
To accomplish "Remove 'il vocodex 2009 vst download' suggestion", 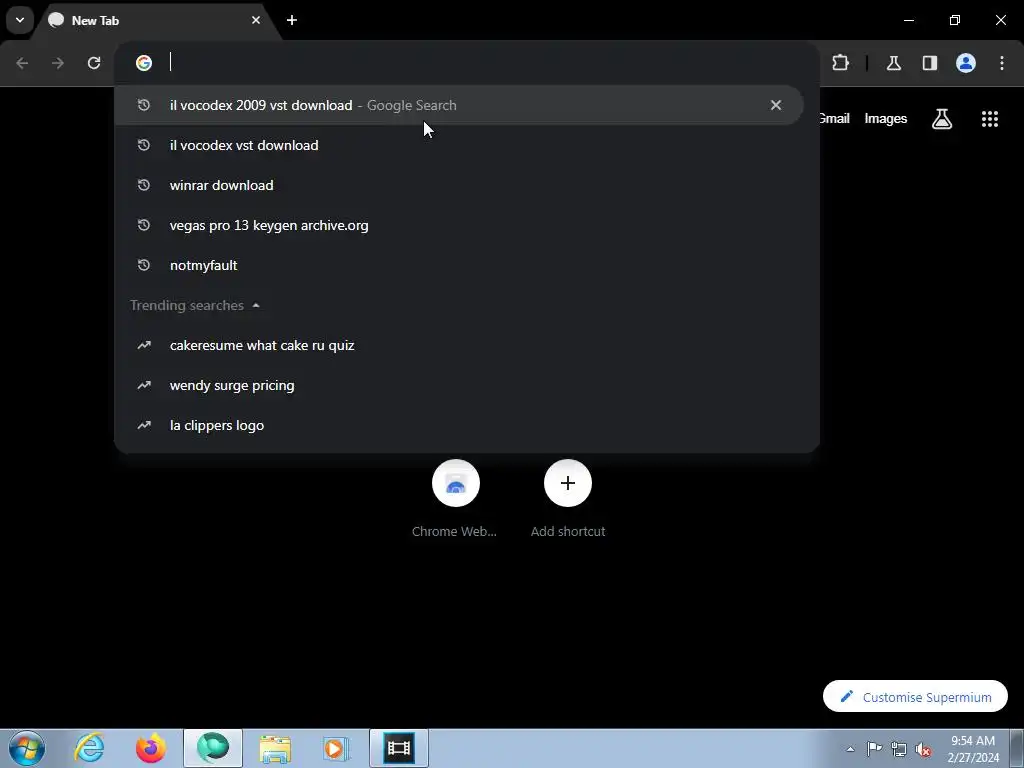I will pyautogui.click(x=776, y=105).
